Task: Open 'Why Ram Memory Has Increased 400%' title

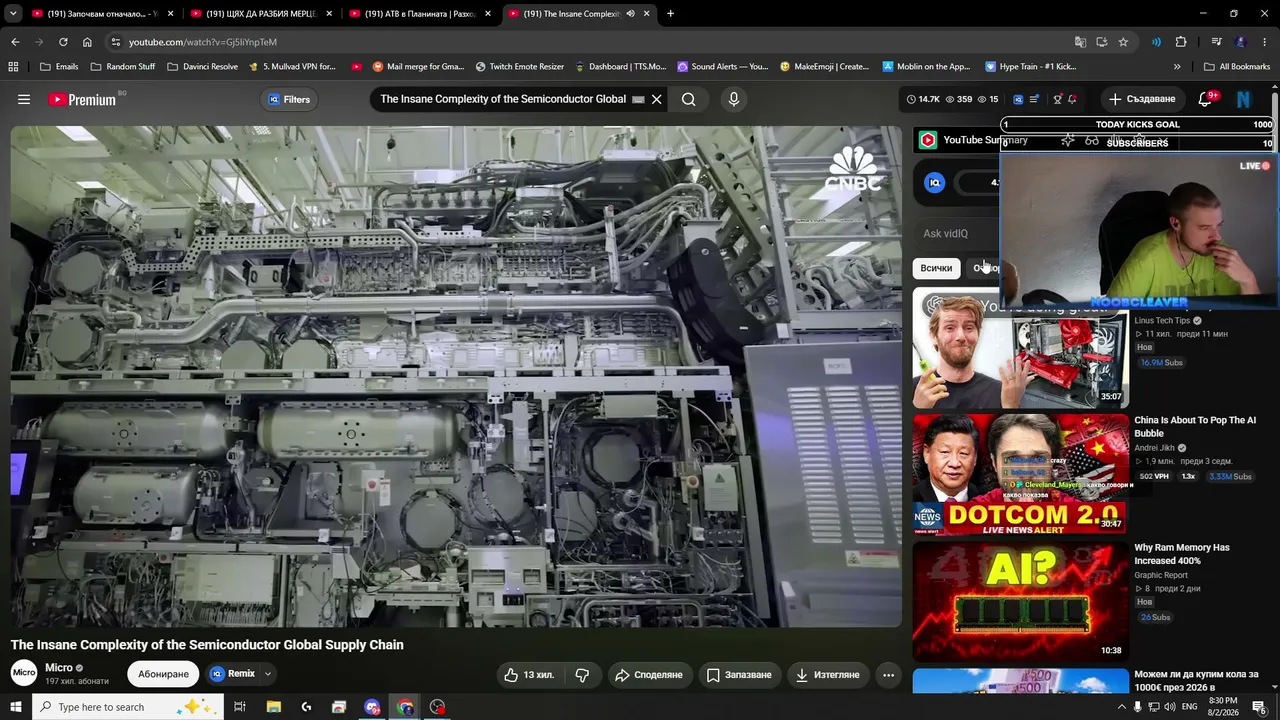Action: [1182, 554]
